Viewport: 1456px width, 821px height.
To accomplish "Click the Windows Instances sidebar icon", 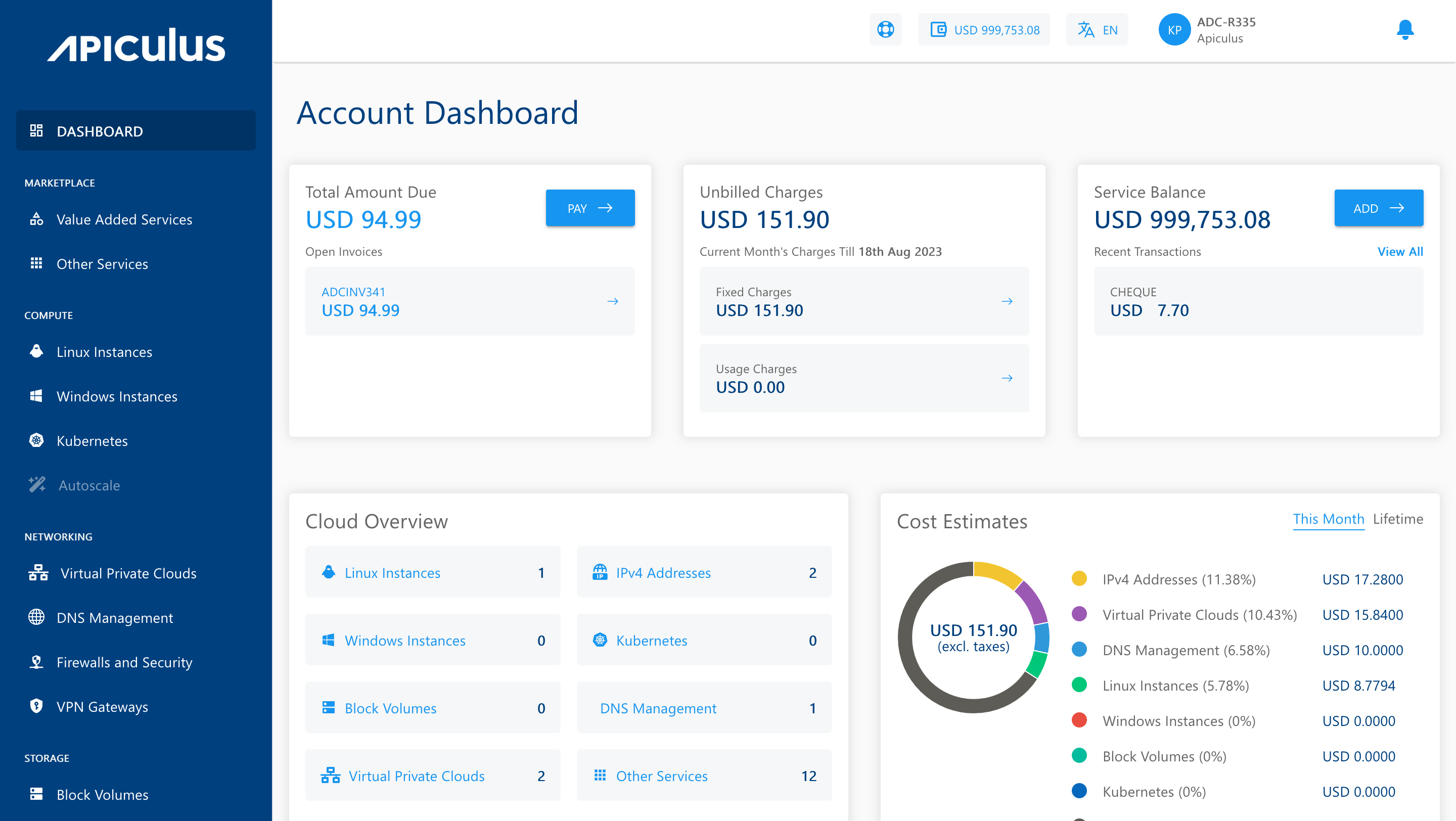I will click(36, 395).
